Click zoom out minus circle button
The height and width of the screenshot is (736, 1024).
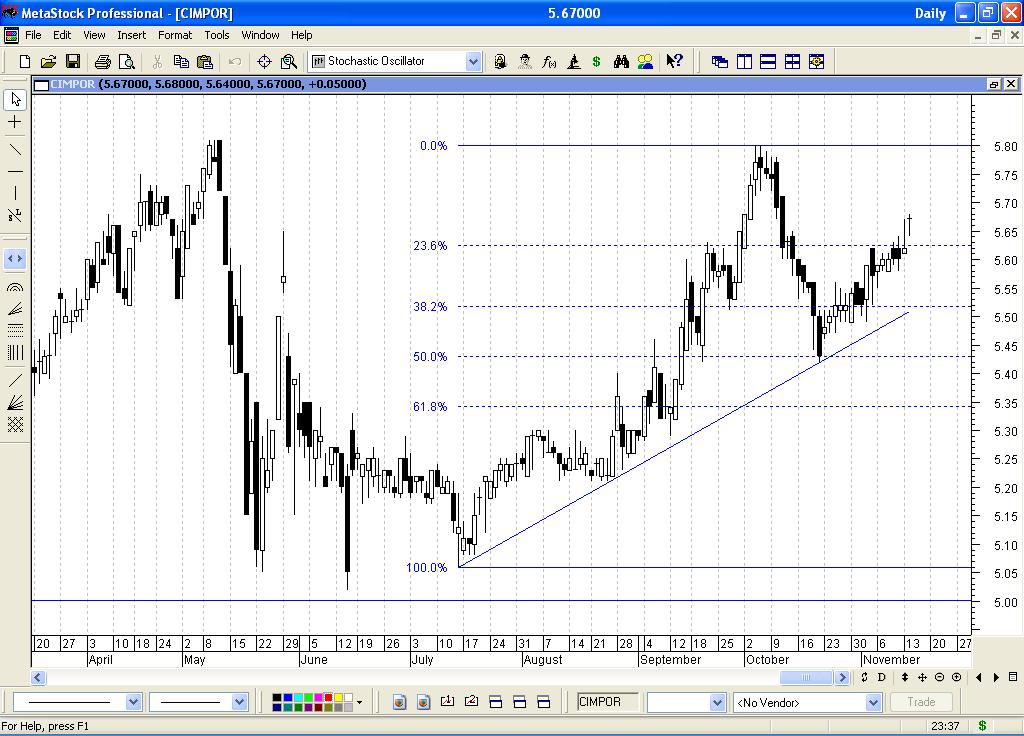(x=940, y=677)
